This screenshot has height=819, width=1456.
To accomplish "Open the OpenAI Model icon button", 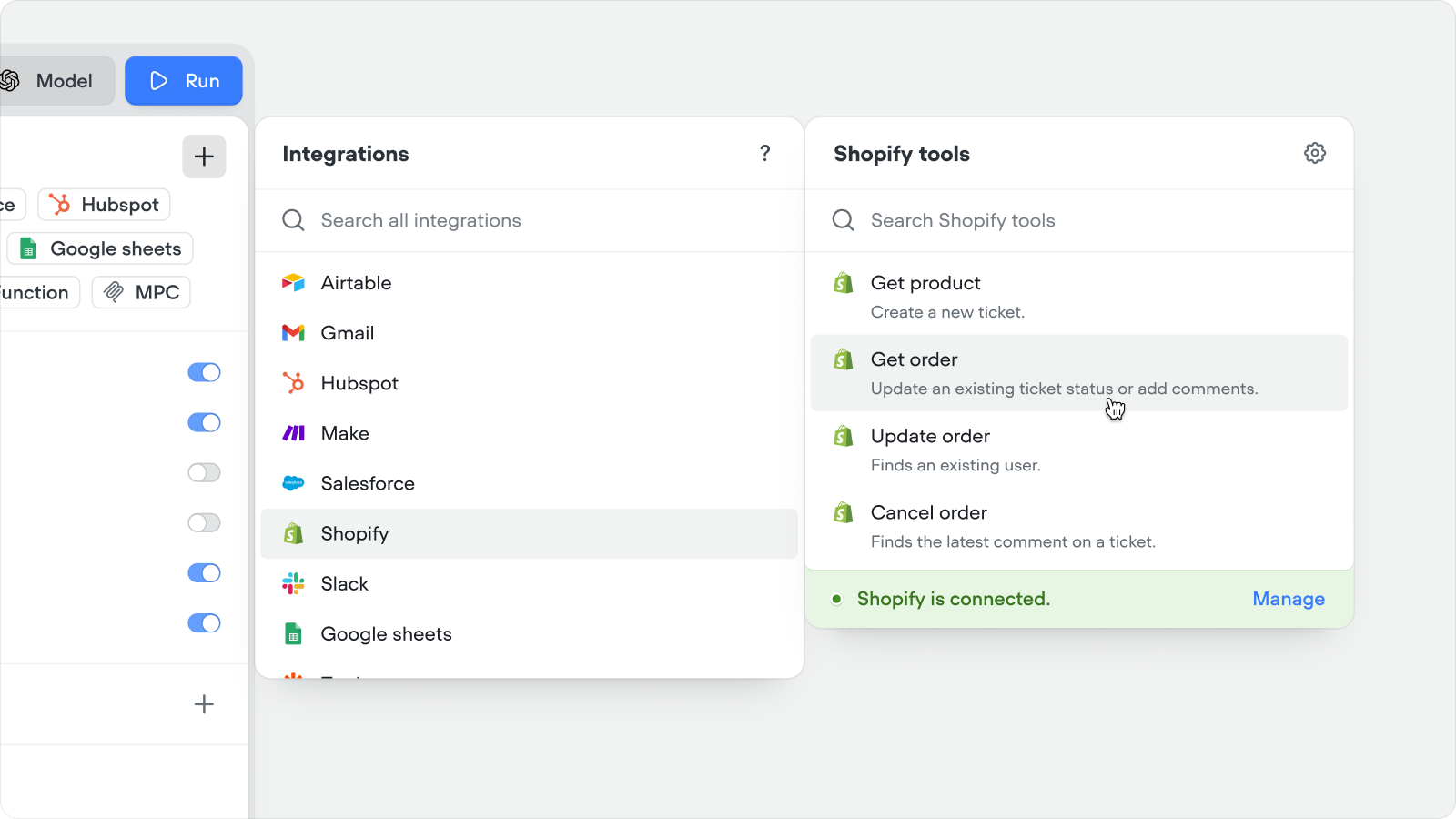I will [x=11, y=80].
